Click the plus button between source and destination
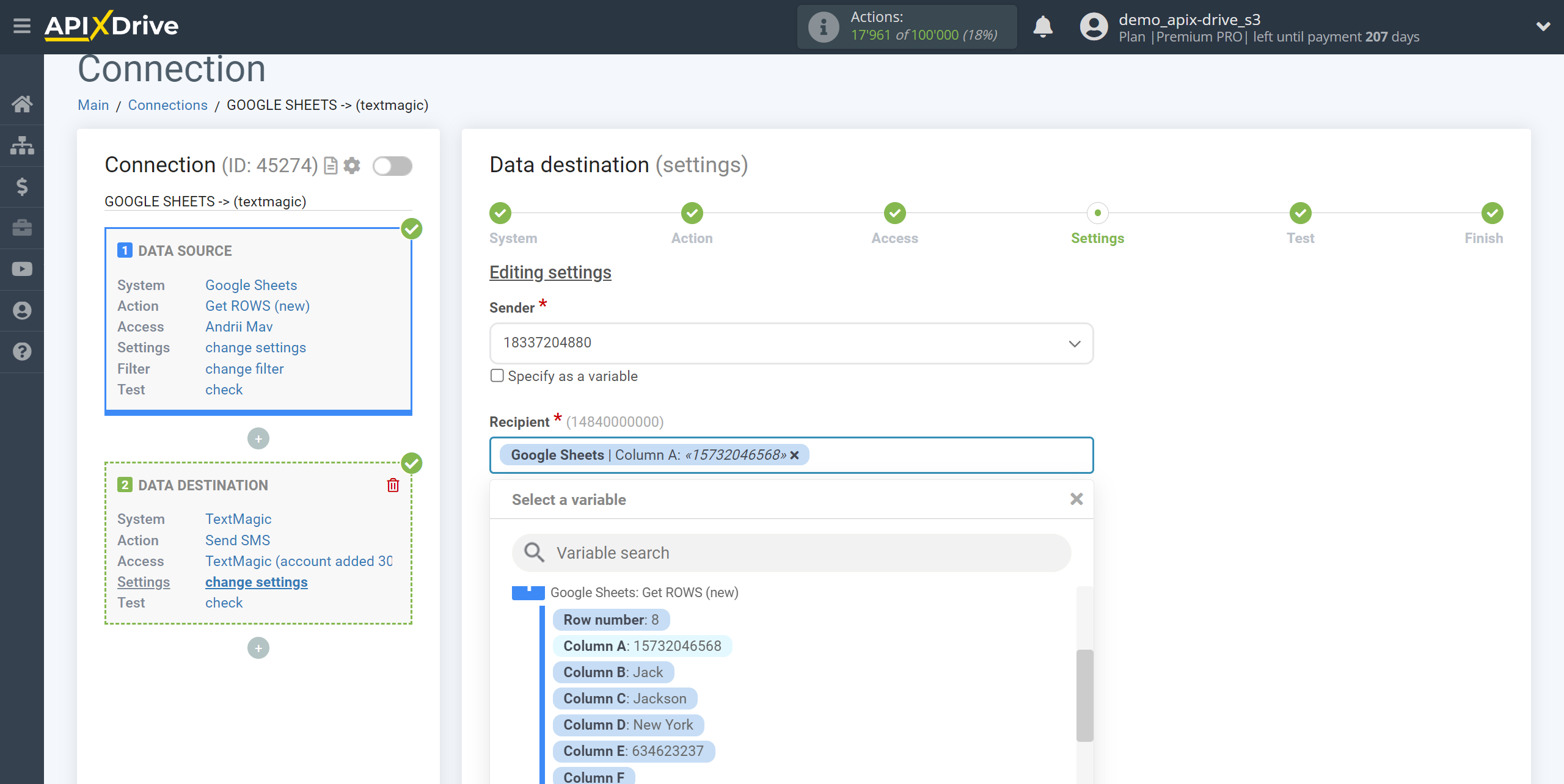 coord(258,438)
